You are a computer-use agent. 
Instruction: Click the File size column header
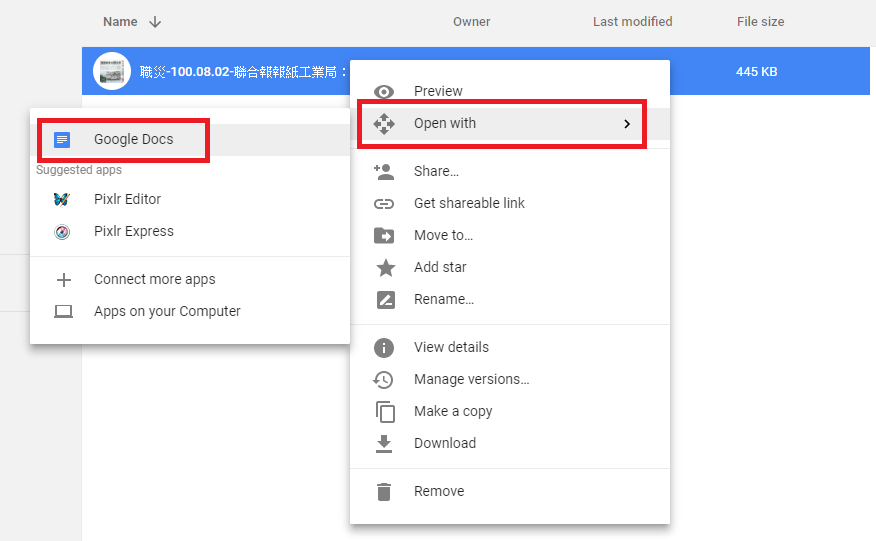pyautogui.click(x=760, y=22)
